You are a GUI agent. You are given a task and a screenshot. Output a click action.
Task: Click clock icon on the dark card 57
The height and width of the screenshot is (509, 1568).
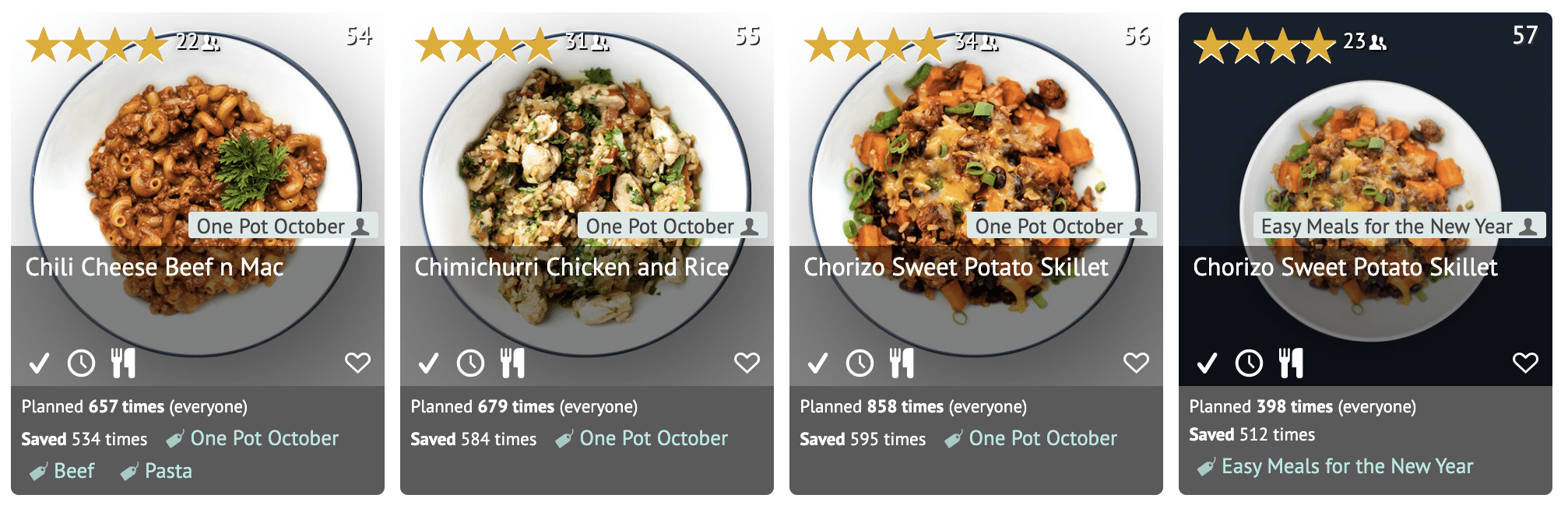coord(1249,363)
